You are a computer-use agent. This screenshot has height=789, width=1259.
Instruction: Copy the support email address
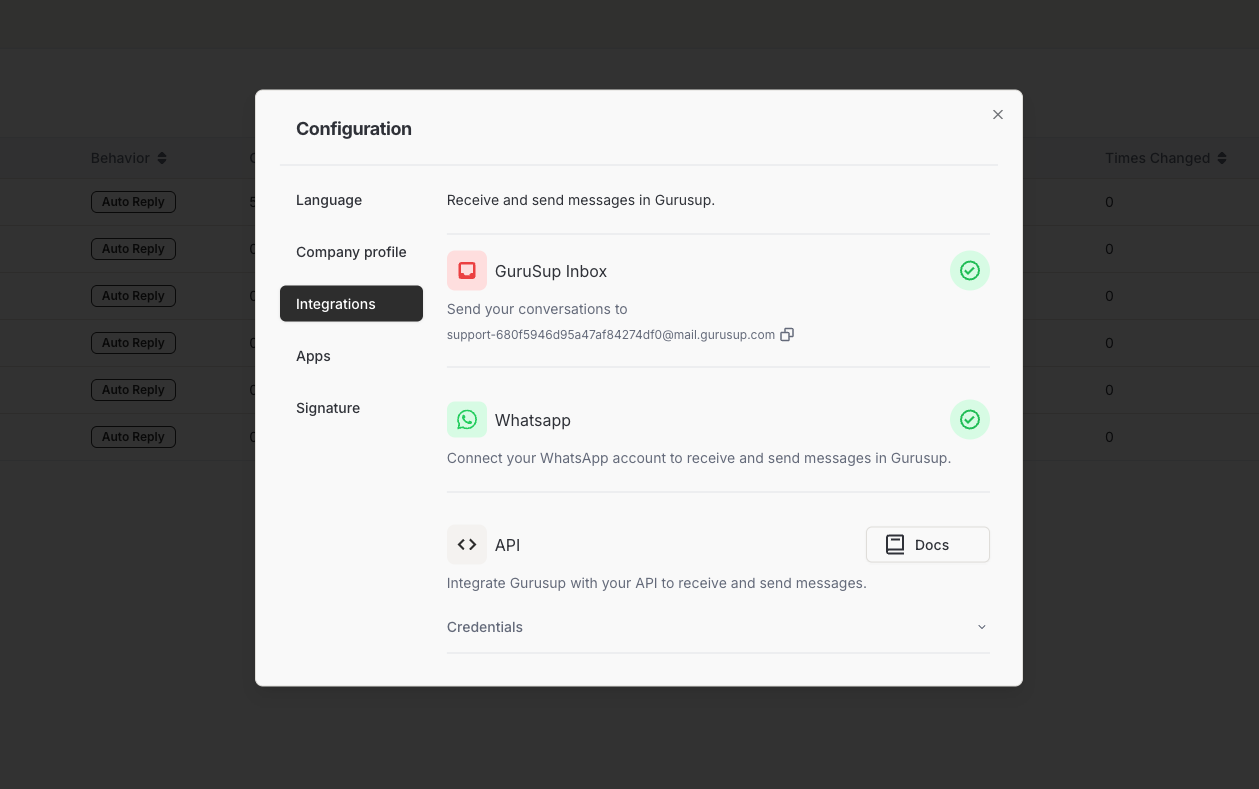coord(787,335)
